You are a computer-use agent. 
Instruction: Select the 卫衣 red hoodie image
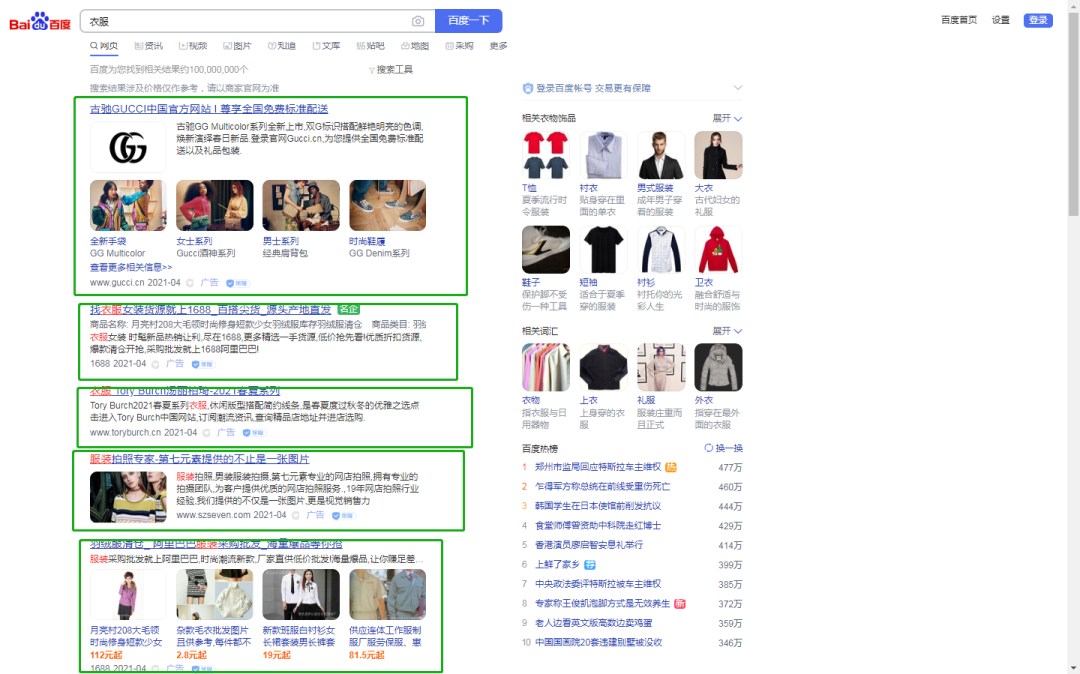[718, 250]
